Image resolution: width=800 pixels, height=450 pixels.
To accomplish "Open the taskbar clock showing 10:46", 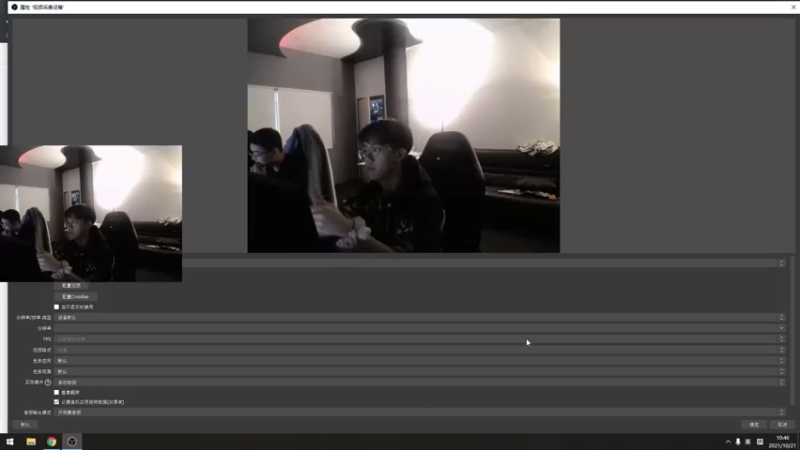I will (x=783, y=442).
